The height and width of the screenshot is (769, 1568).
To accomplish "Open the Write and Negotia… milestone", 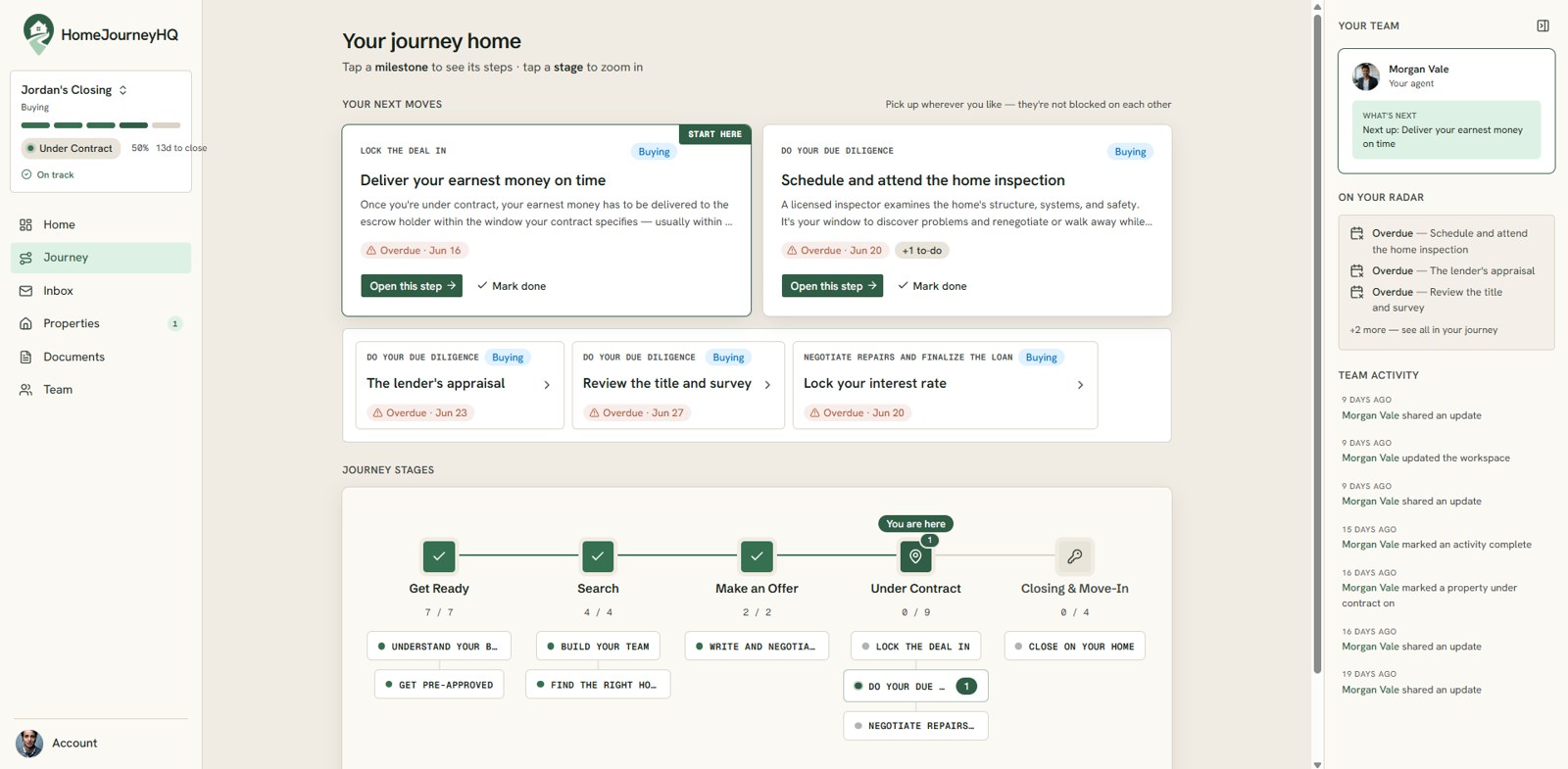I will coord(757,647).
